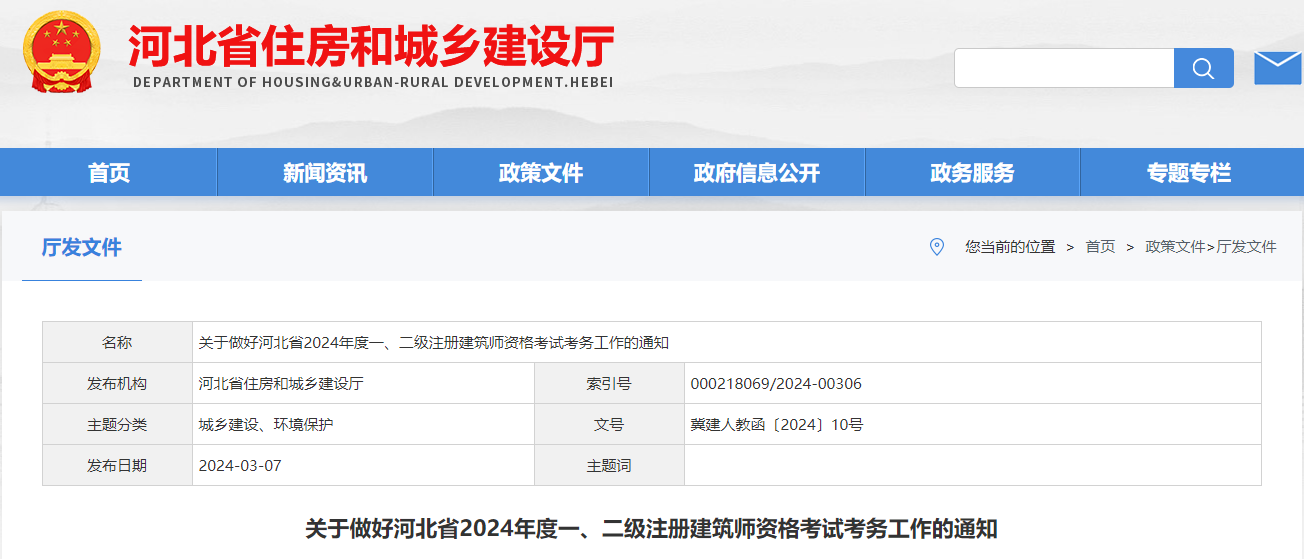Click 首页 in the breadcrumb trail
Image resolution: width=1304 pixels, height=559 pixels.
(x=1100, y=247)
